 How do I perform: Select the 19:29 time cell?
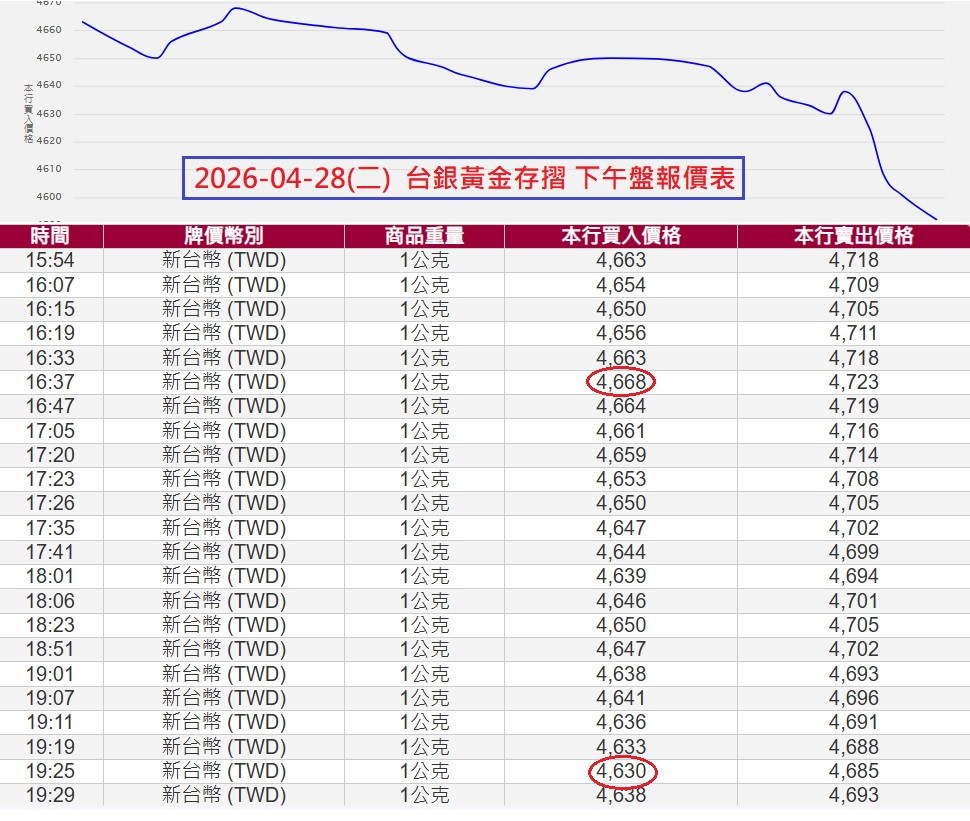coord(50,795)
